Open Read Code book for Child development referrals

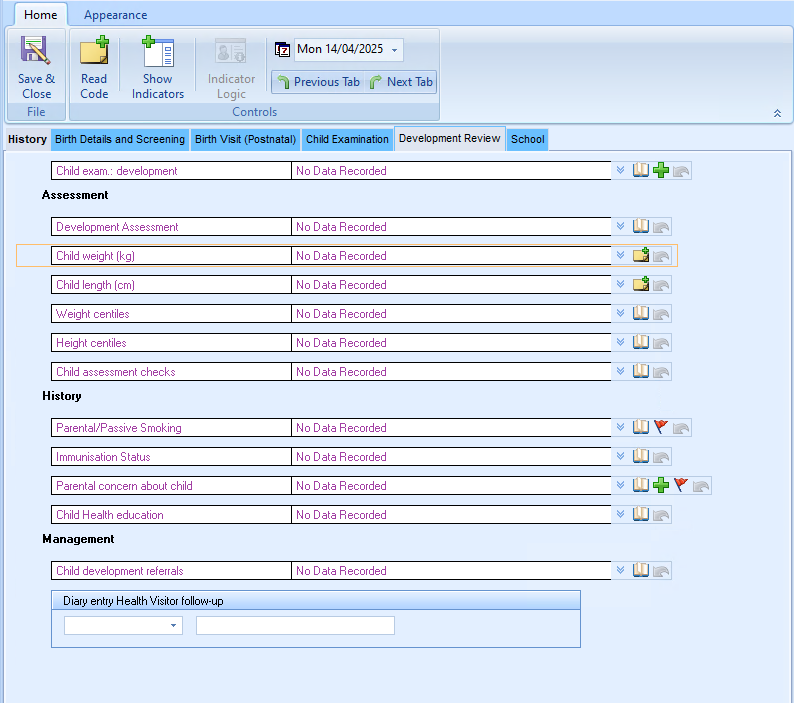pos(641,570)
